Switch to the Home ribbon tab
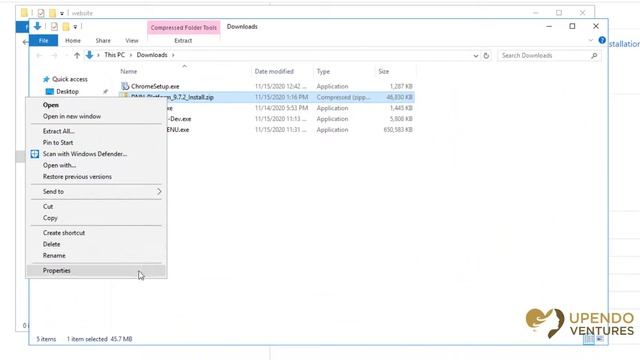 point(73,40)
